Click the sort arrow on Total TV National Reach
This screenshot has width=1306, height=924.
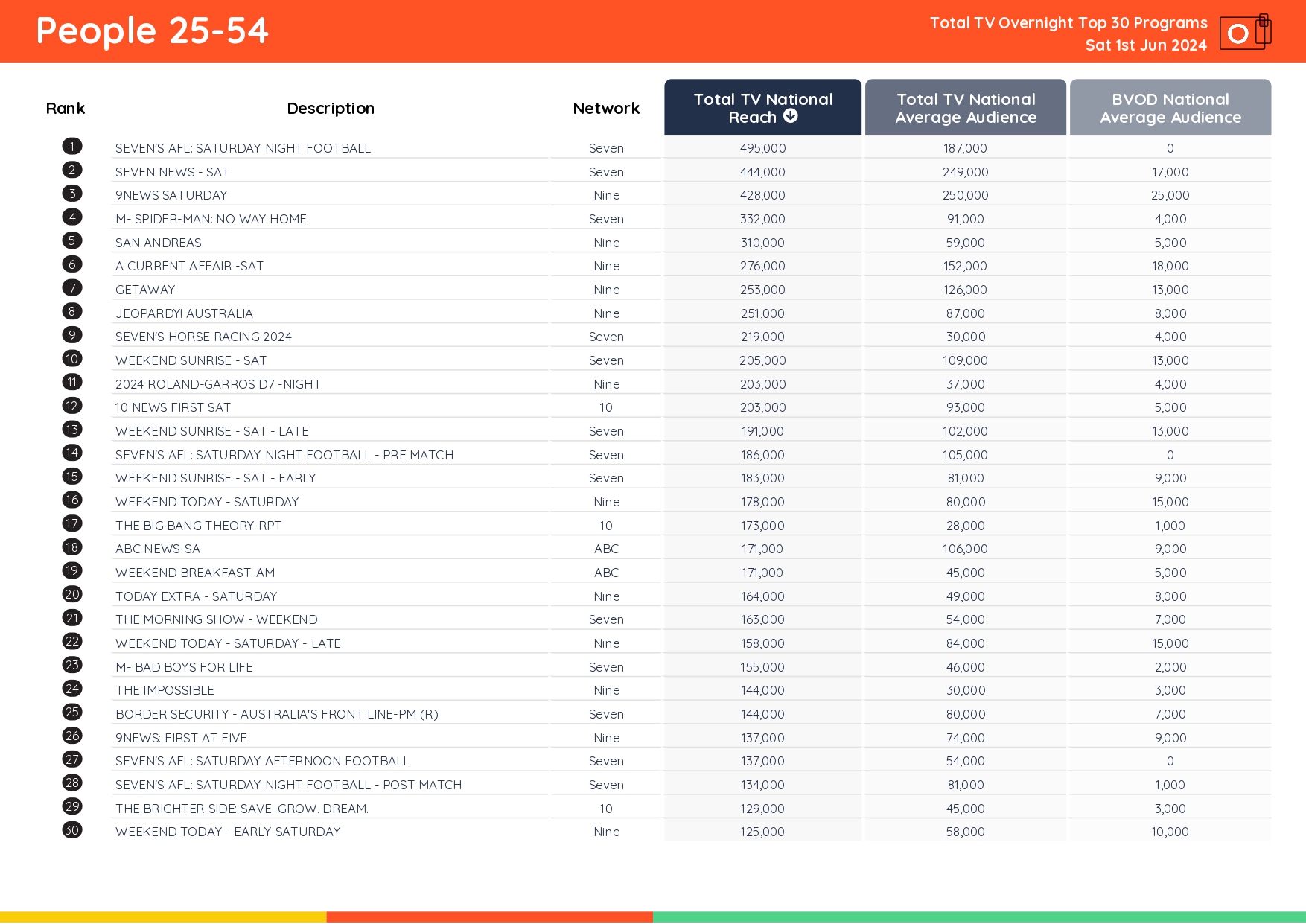pyautogui.click(x=791, y=116)
